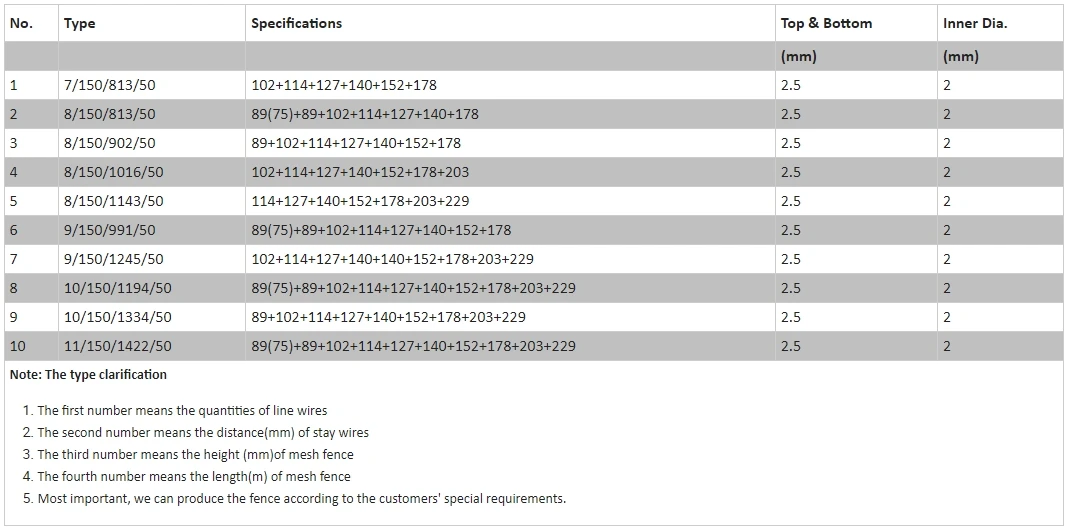Click the 8/150/1016/50 type cell

pyautogui.click(x=113, y=172)
